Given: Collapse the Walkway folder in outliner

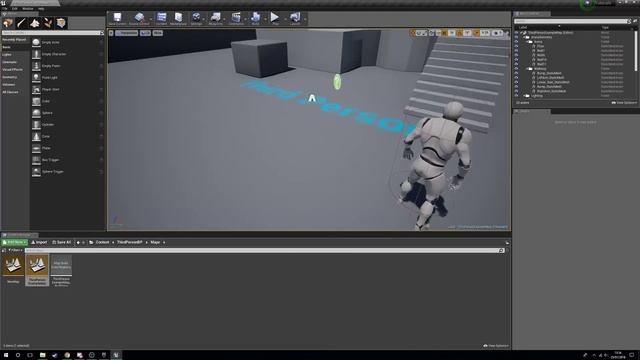Looking at the screenshot, I should point(528,69).
